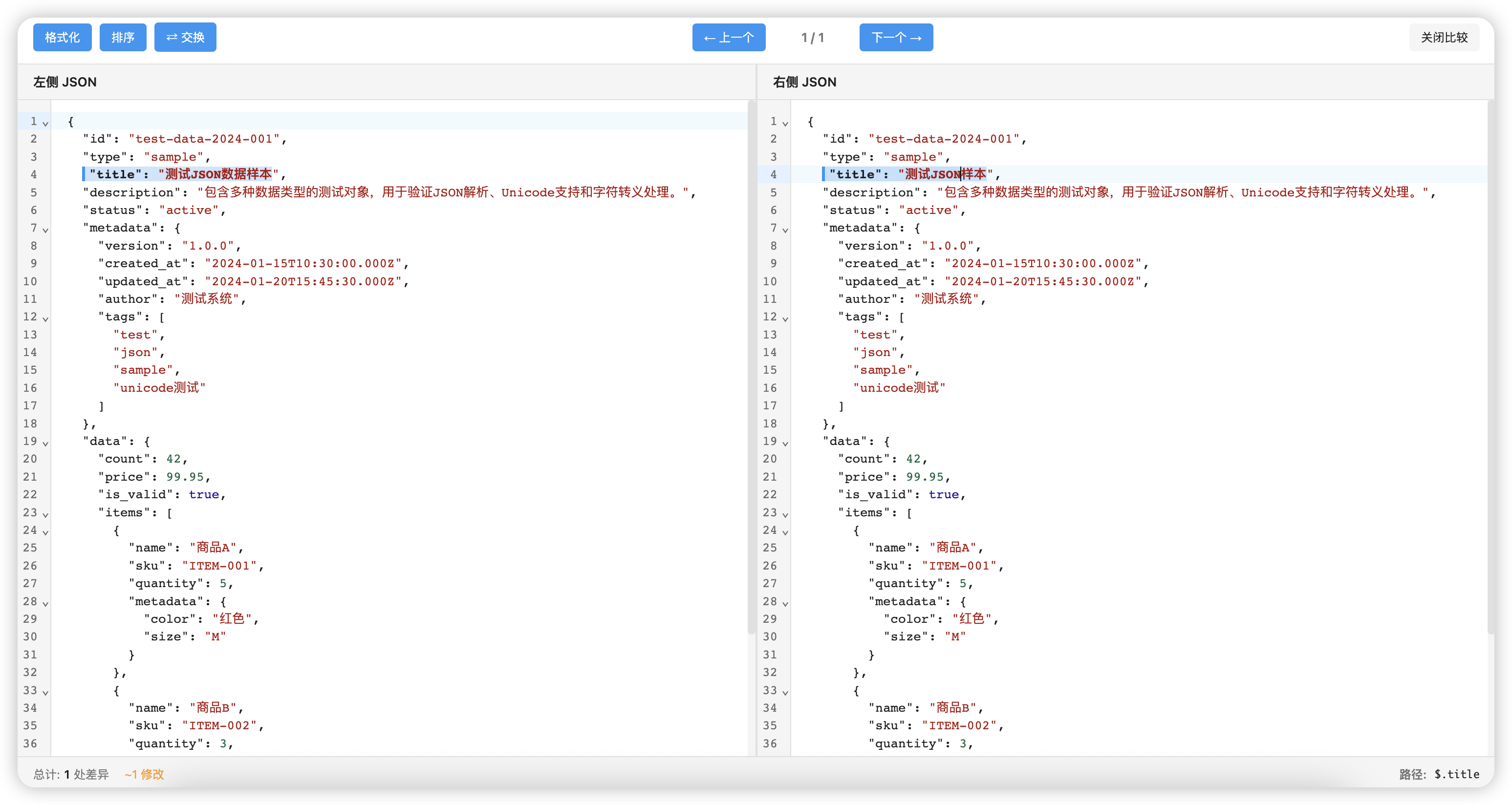
Task: Go to previous difference with 上一个
Action: [x=729, y=38]
